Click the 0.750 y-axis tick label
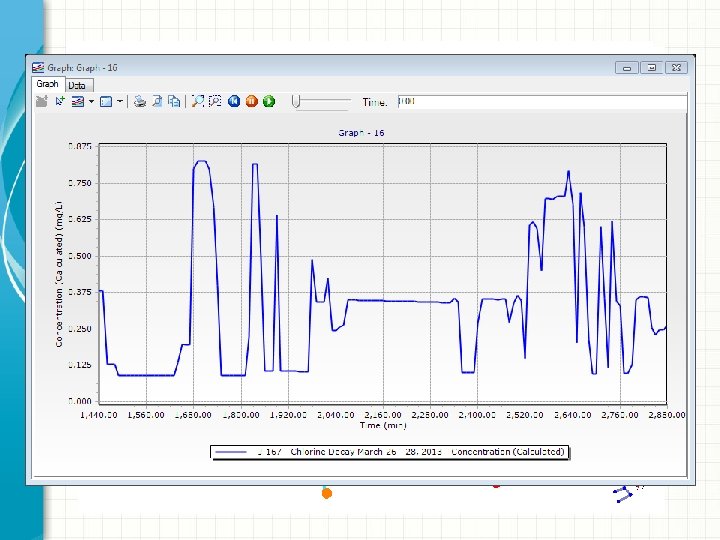 click(x=80, y=183)
